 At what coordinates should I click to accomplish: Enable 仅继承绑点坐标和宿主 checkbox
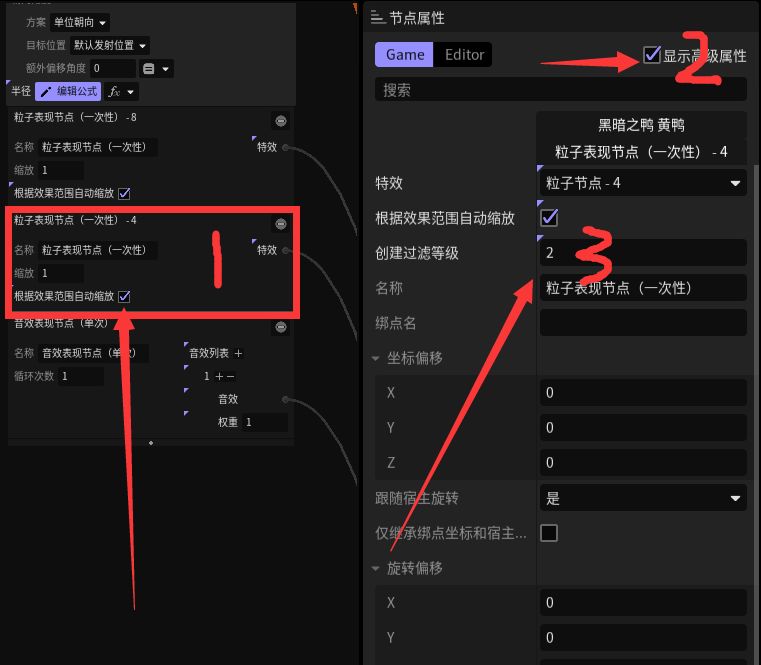point(549,533)
